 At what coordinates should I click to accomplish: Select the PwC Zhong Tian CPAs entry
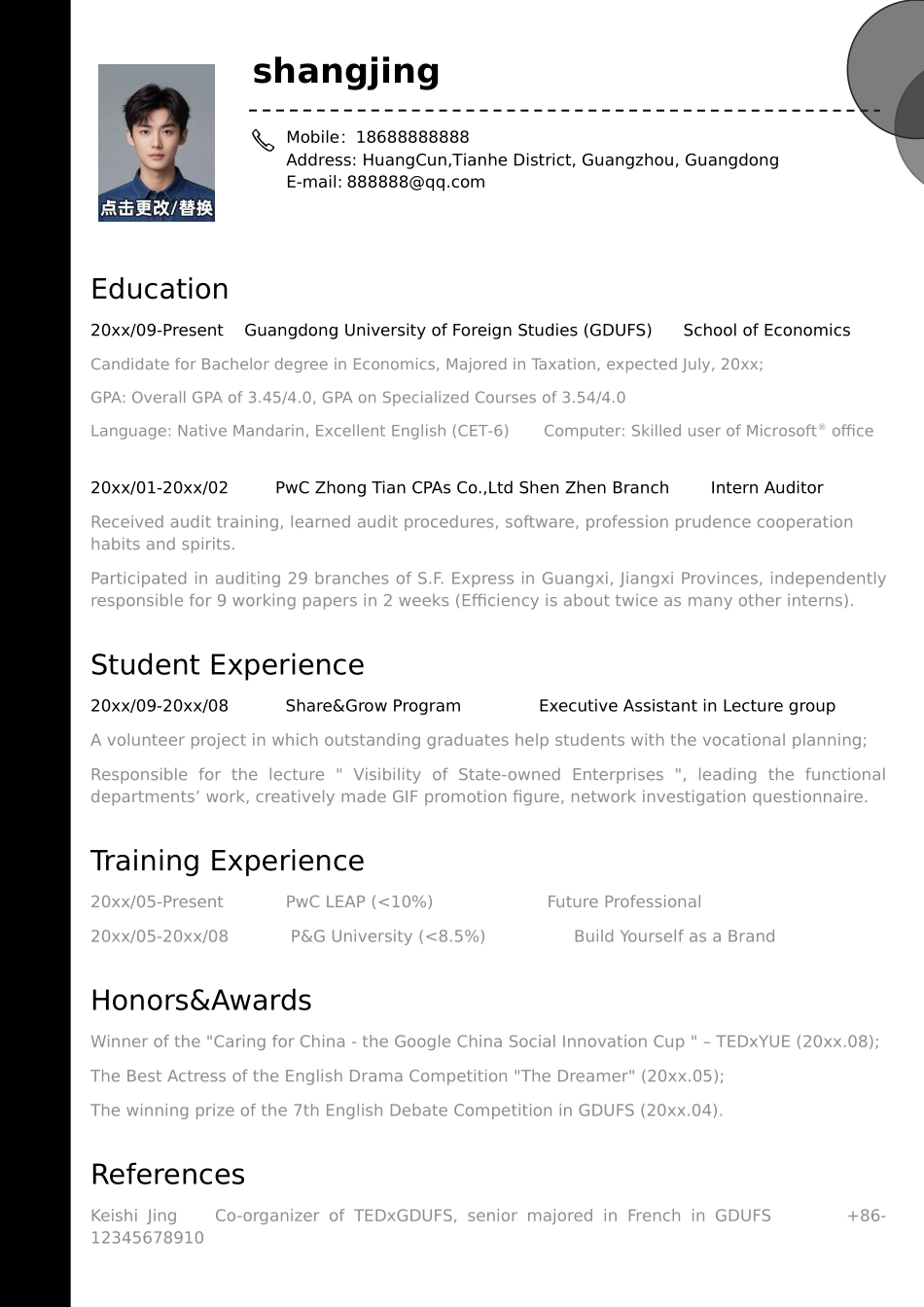point(472,487)
